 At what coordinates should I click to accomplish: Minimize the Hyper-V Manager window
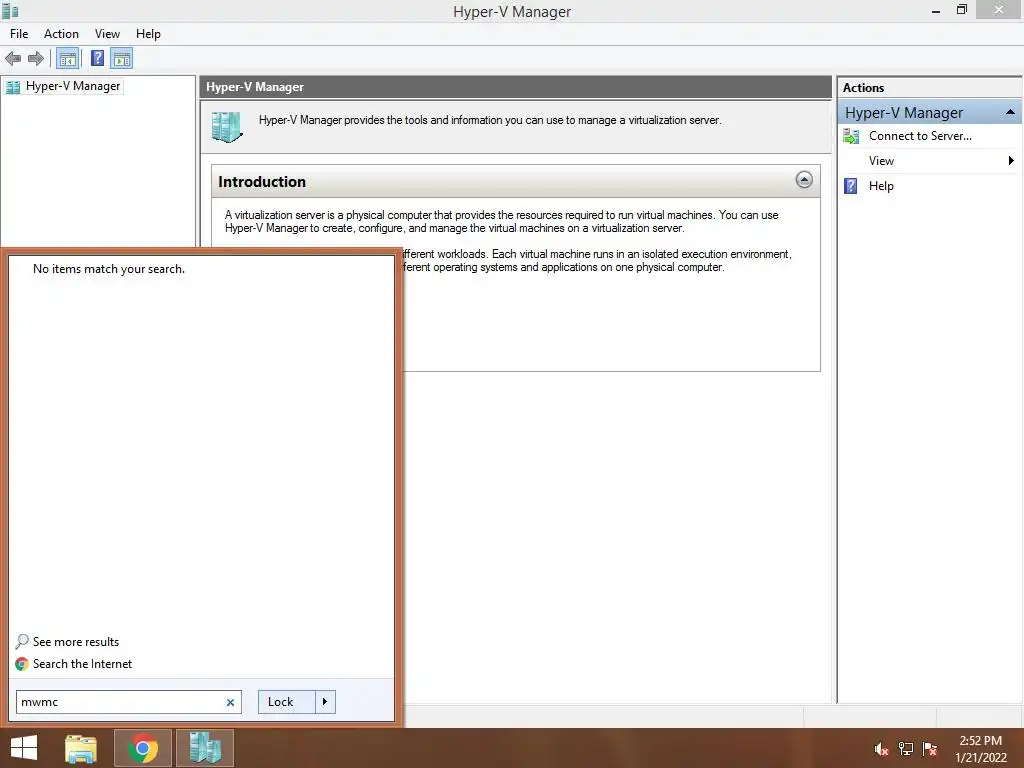[x=936, y=11]
